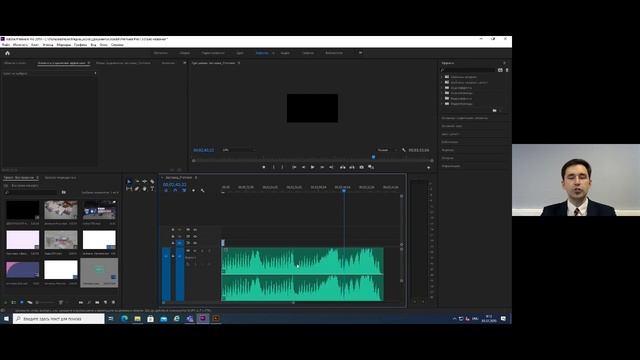
Task: Add marker in Program monitor transport
Action: (x=264, y=167)
